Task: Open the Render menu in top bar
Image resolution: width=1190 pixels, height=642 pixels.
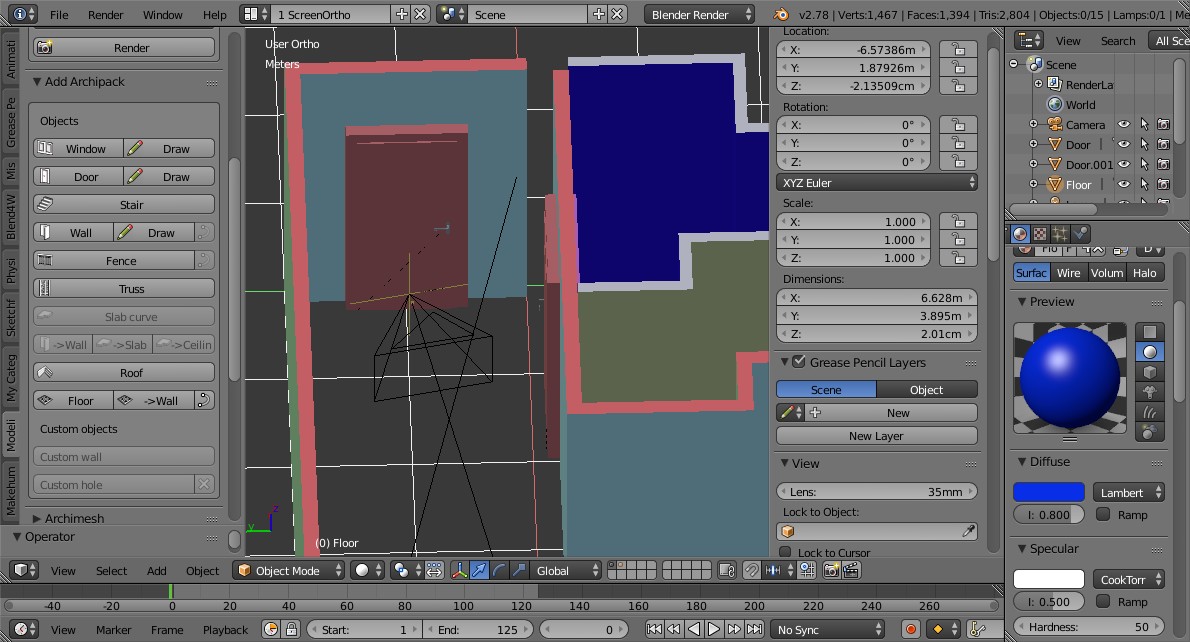Action: coord(105,14)
